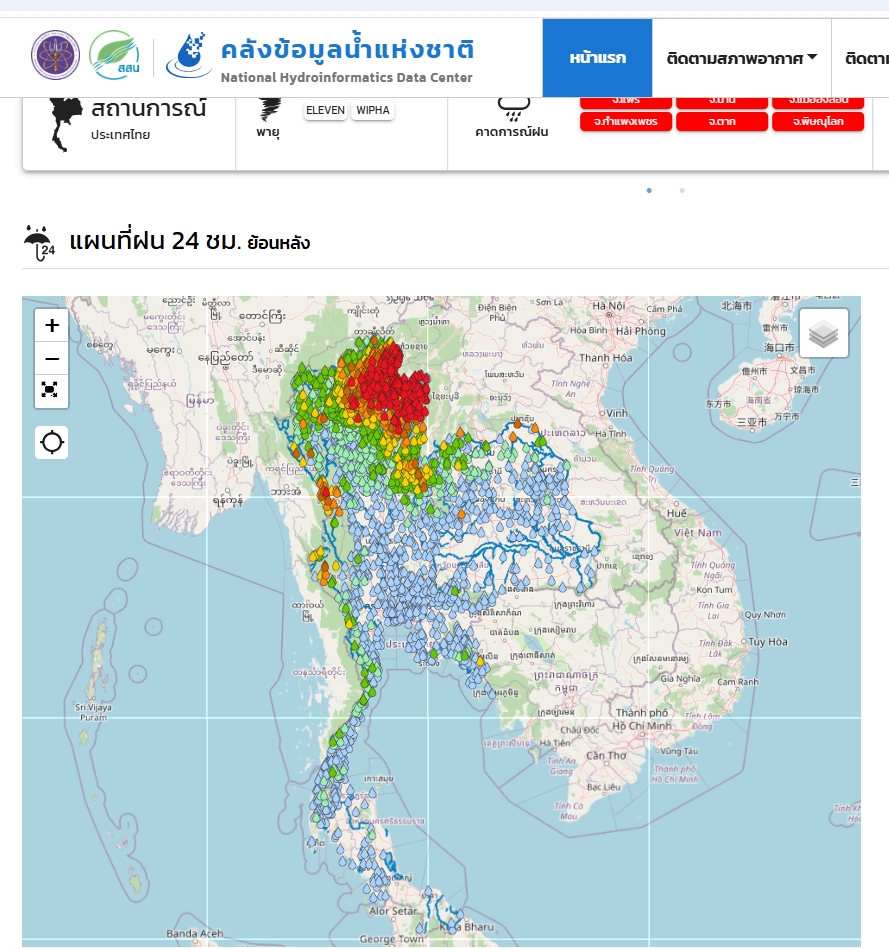Screen dimensions: 889x948
Task: Expand the ติดตามสภาพอากาศ dropdown menu
Action: pyautogui.click(x=742, y=58)
